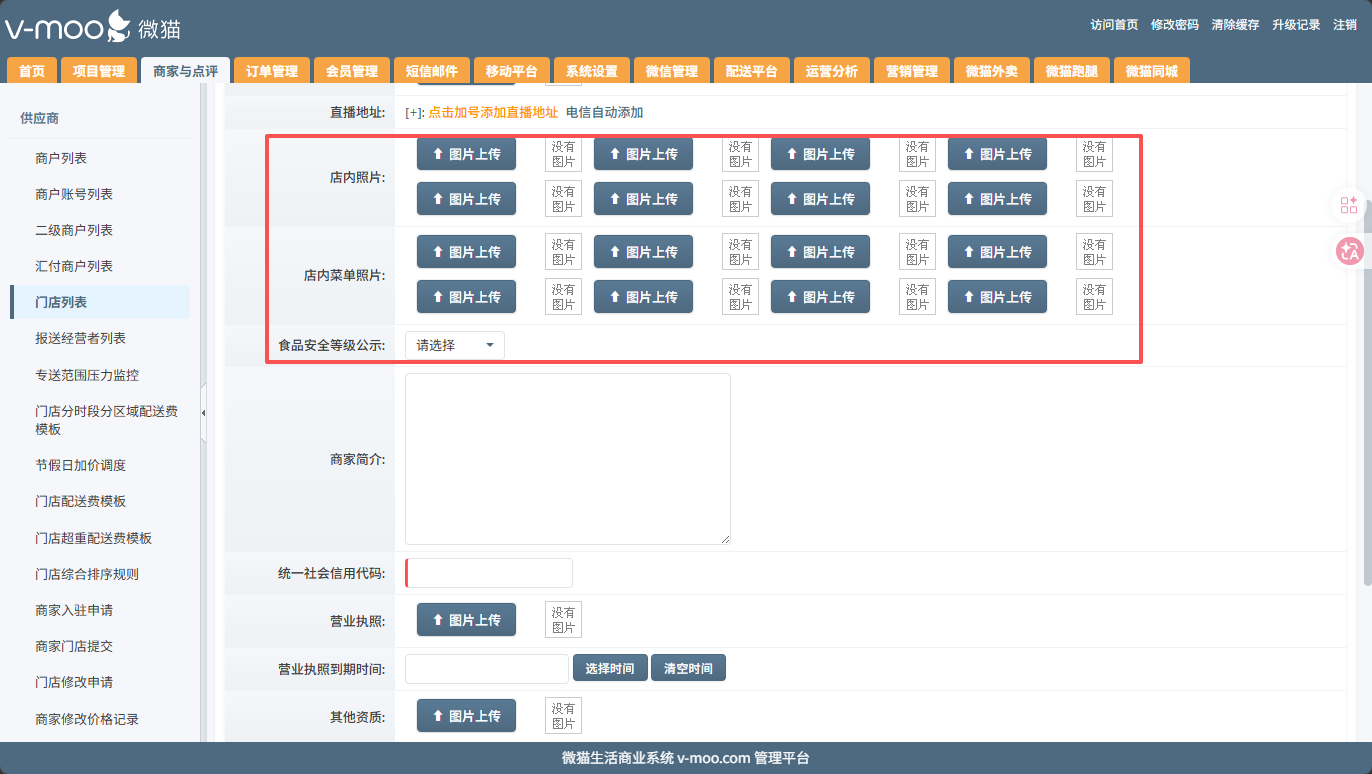Click 点击加号添加直播地址 link
1372x774 pixels.
[493, 112]
